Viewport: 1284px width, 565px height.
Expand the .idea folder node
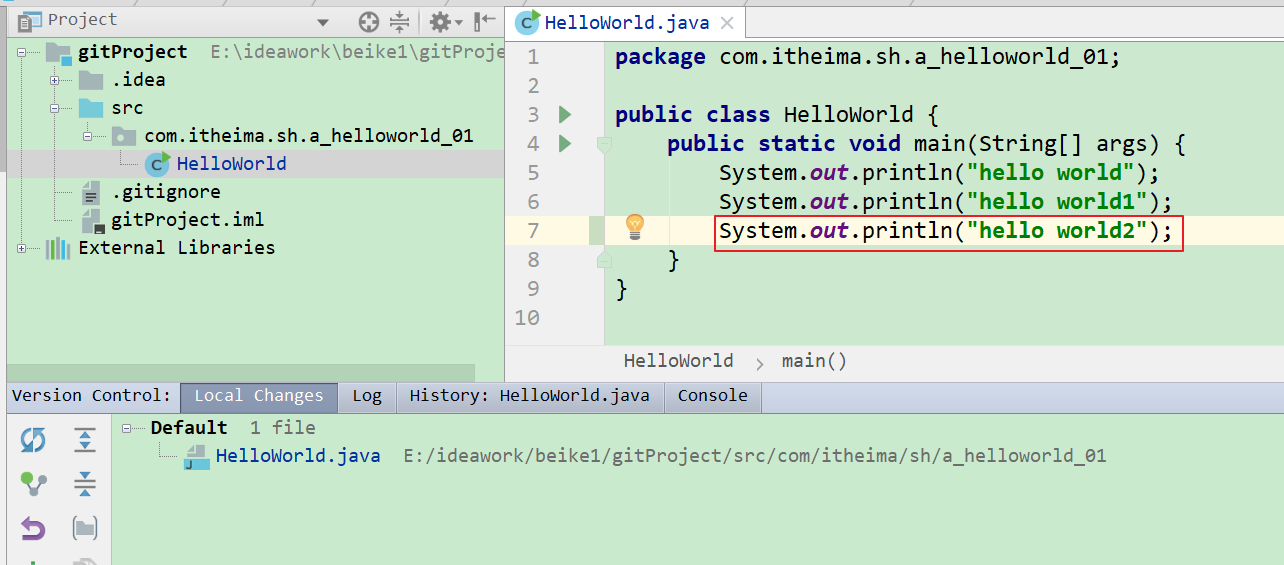[56, 80]
